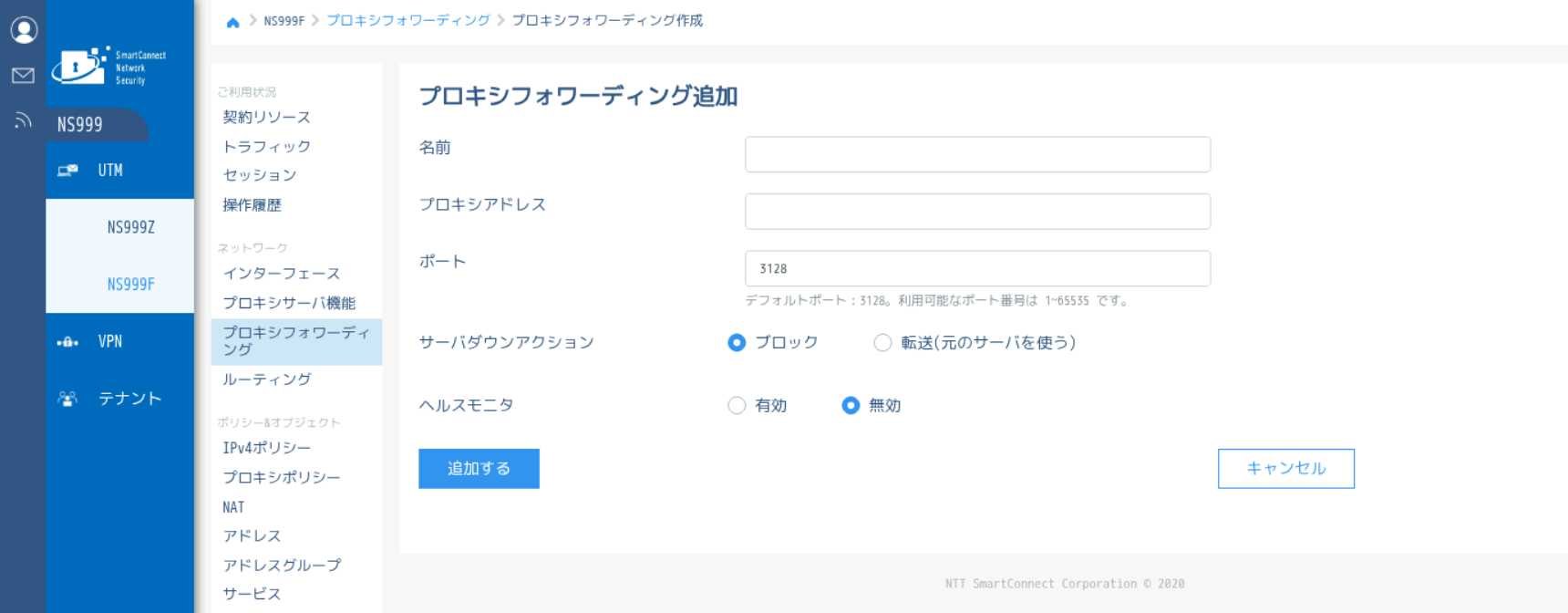This screenshot has height=613, width=1568.
Task: Select 転送(元のサーバを使う) radio option
Action: 882,343
